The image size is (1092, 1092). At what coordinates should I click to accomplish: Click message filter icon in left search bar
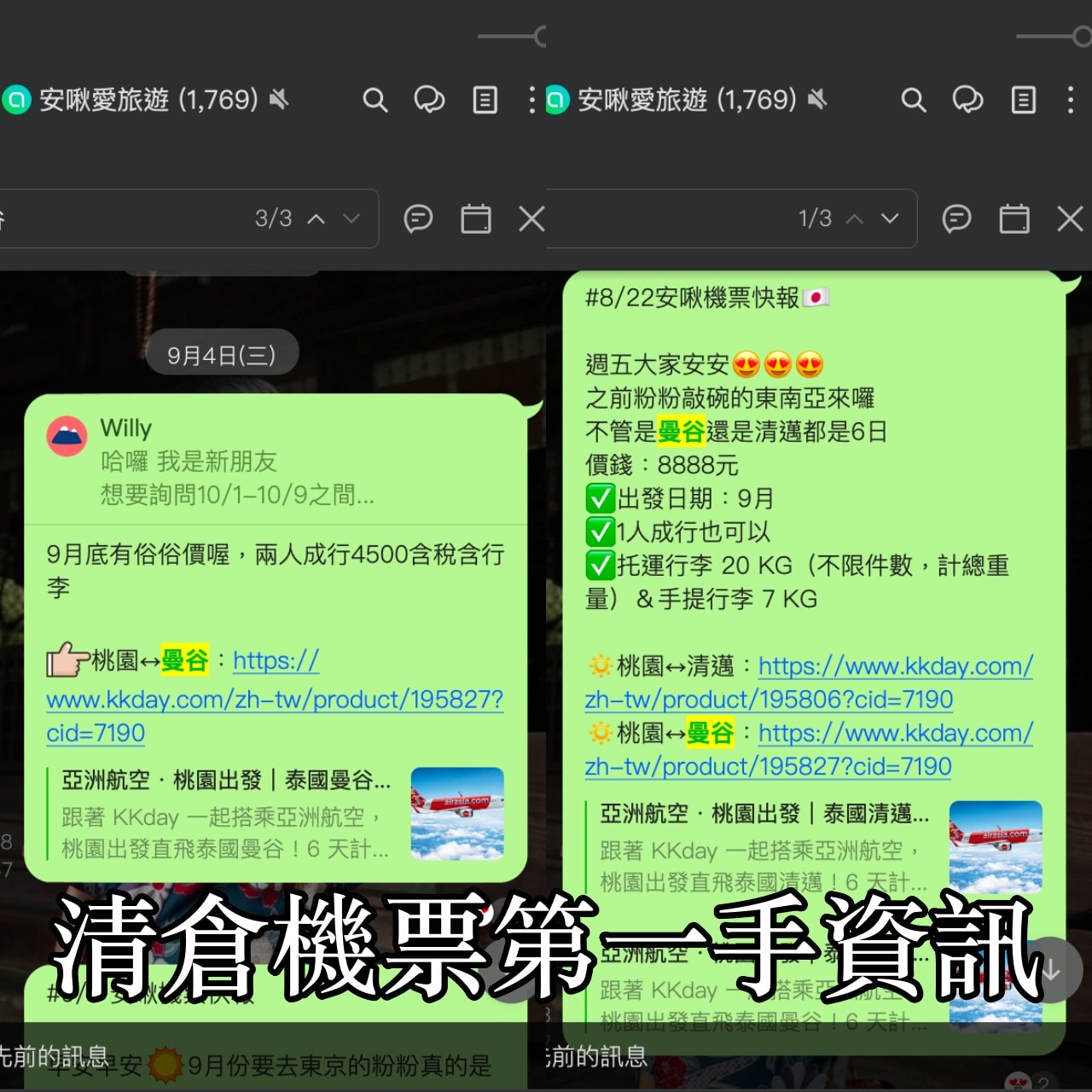point(418,219)
